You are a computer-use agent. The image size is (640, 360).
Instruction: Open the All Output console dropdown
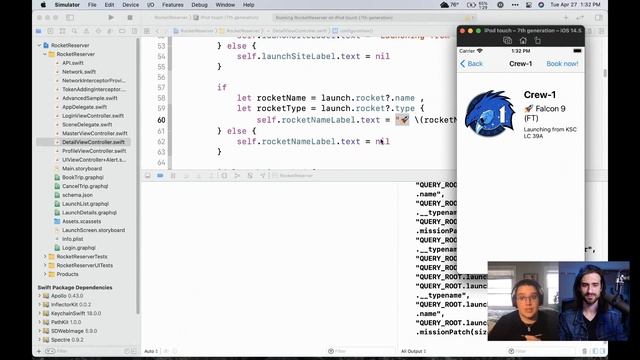[413, 351]
